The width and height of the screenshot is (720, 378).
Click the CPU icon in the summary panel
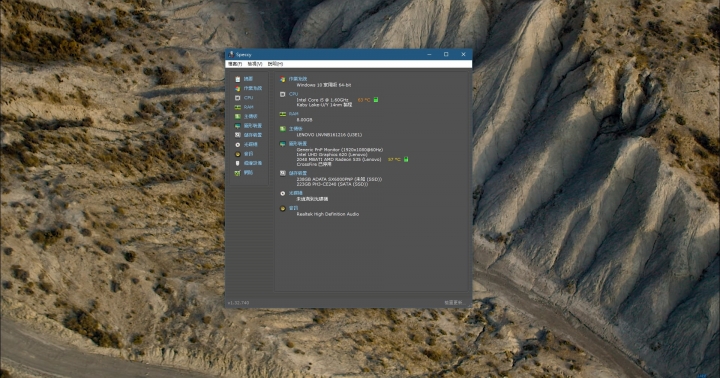coord(282,94)
